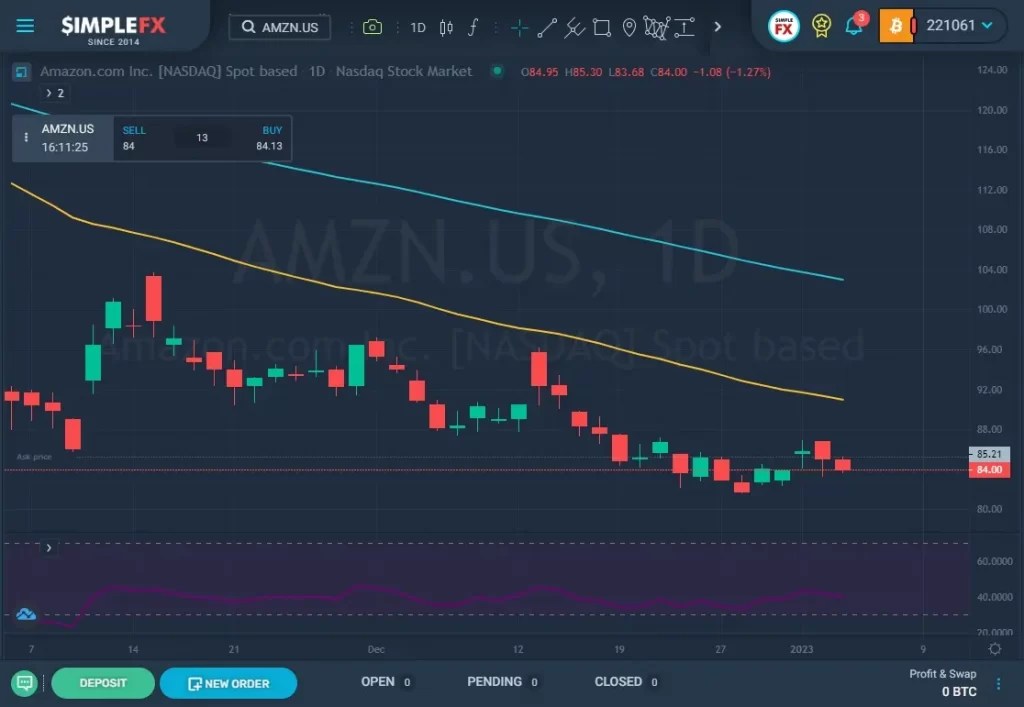This screenshot has height=707, width=1024.
Task: Select the text annotation tool
Action: (x=685, y=27)
